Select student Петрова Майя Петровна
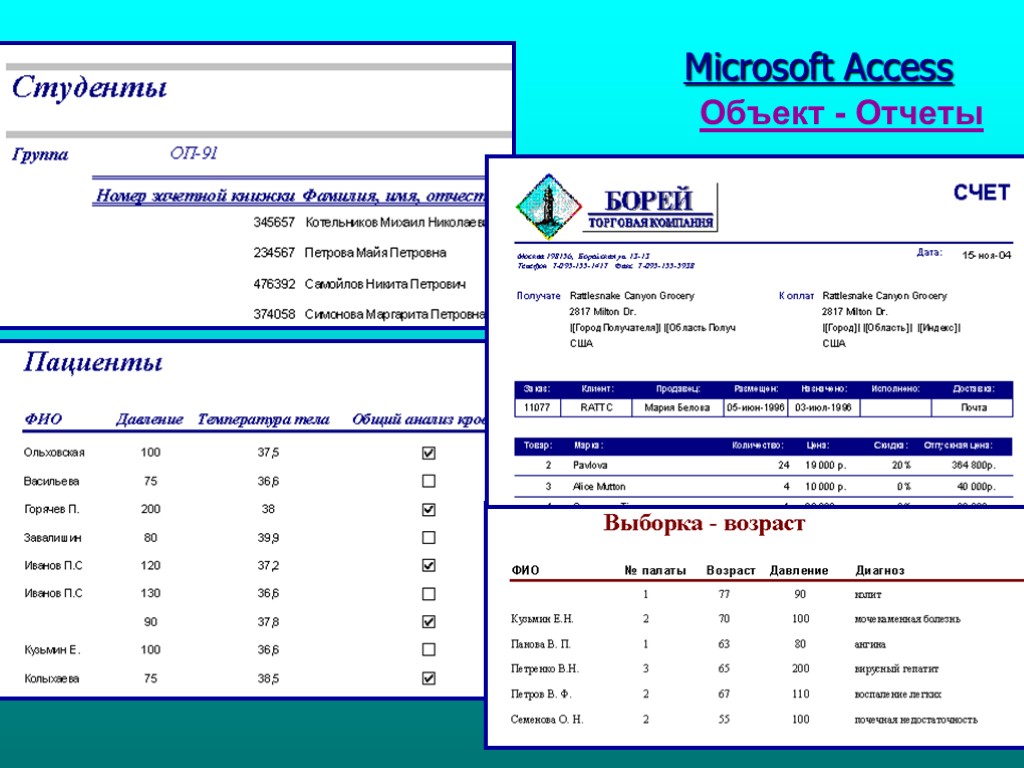The width and height of the screenshot is (1024, 768). pyautogui.click(x=376, y=253)
